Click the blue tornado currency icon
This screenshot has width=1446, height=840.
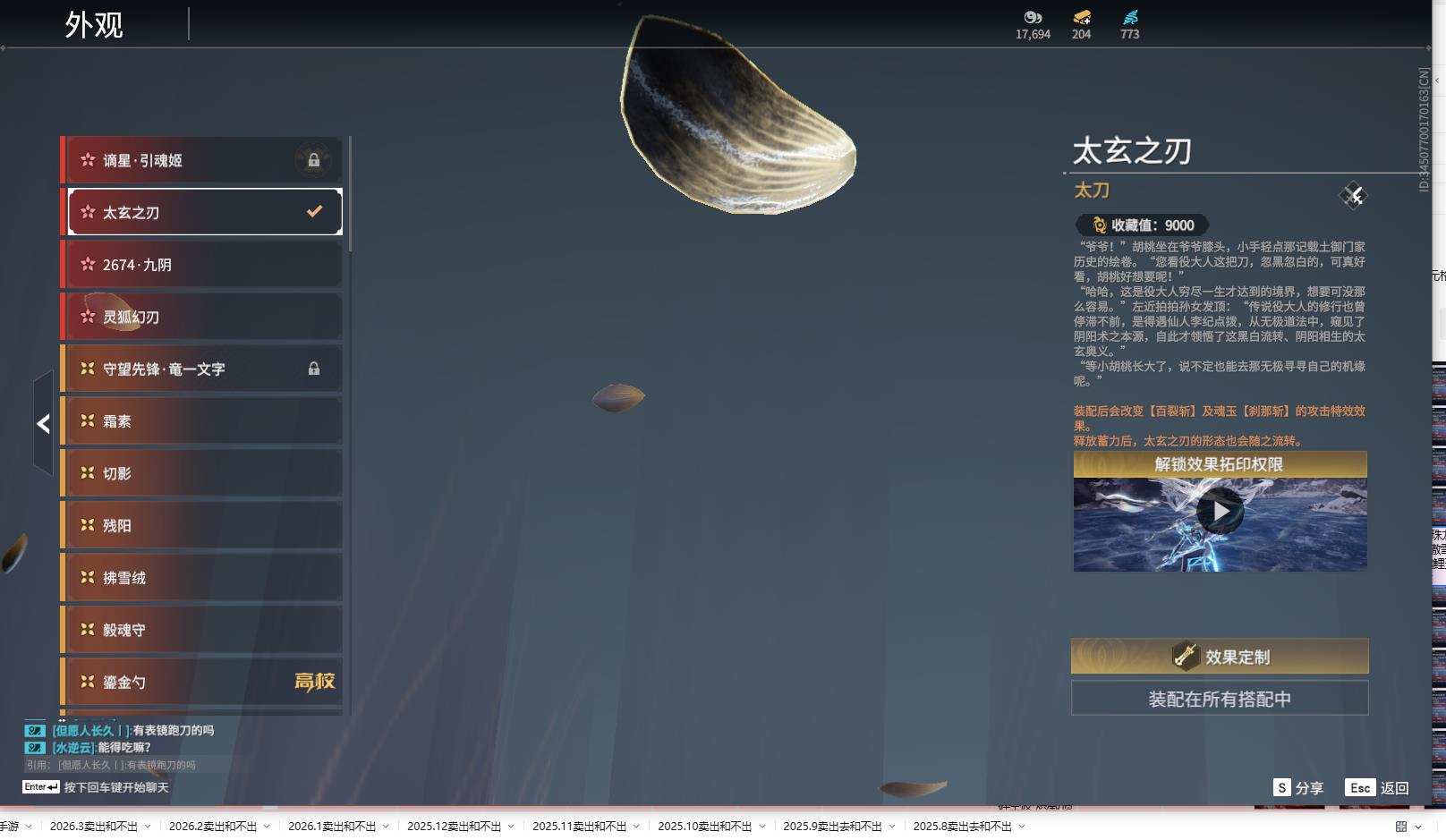click(x=1130, y=17)
